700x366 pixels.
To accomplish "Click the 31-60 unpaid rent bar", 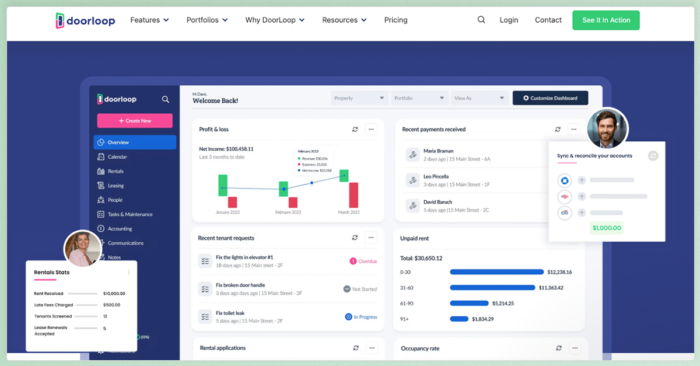I will pyautogui.click(x=492, y=288).
